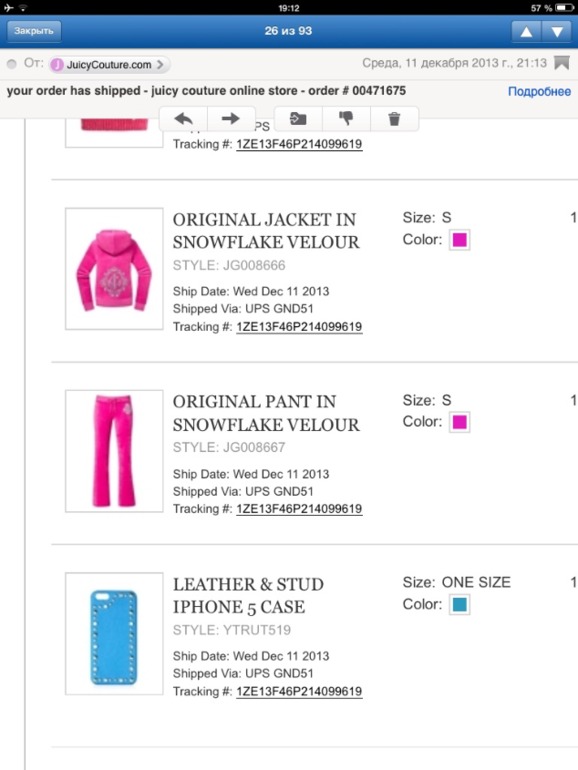Viewport: 578px width, 770px height.
Task: Open the topmost partially hidden tracking link
Action: click(x=299, y=144)
